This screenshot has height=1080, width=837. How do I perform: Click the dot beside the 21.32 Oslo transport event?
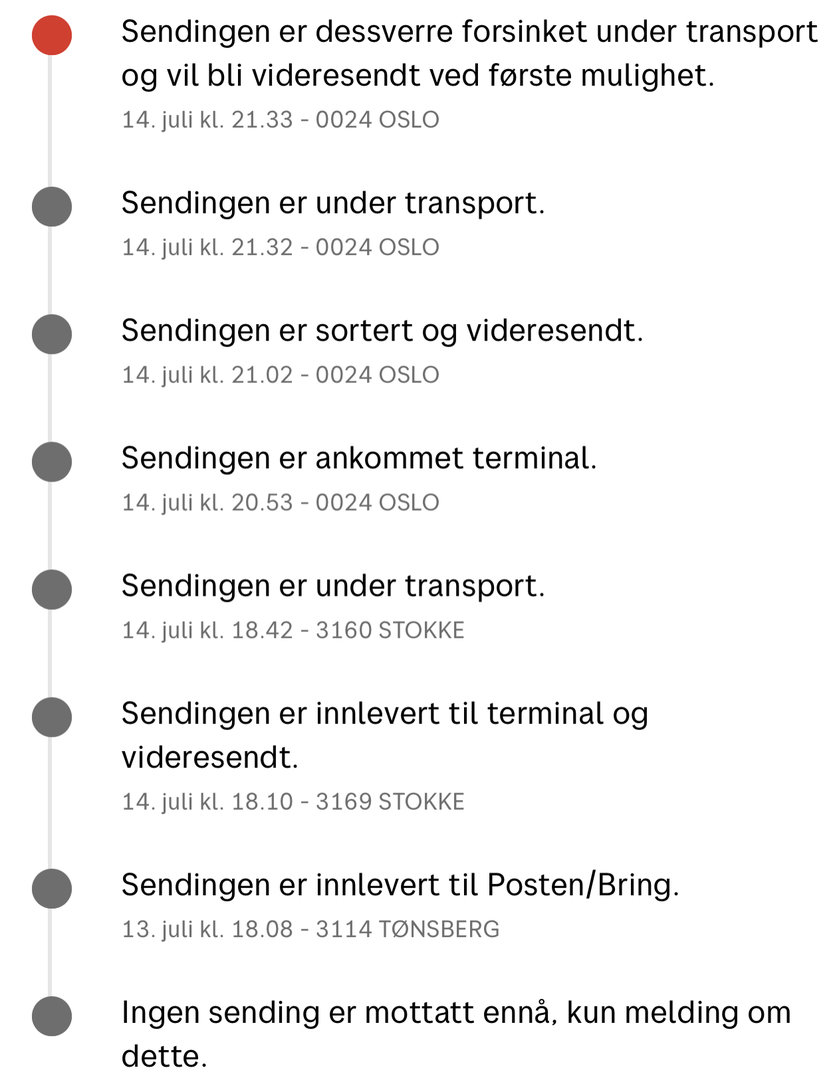tap(51, 206)
